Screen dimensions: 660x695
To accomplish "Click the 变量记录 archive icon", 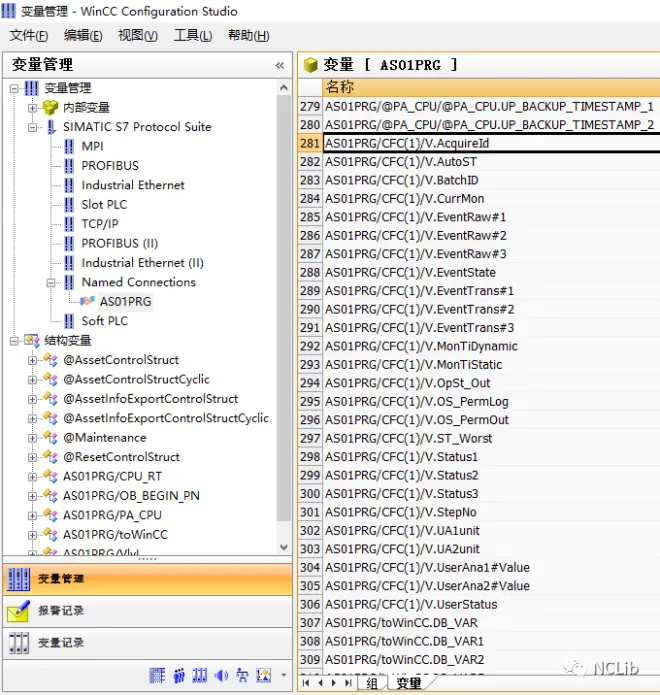I will click(19, 643).
